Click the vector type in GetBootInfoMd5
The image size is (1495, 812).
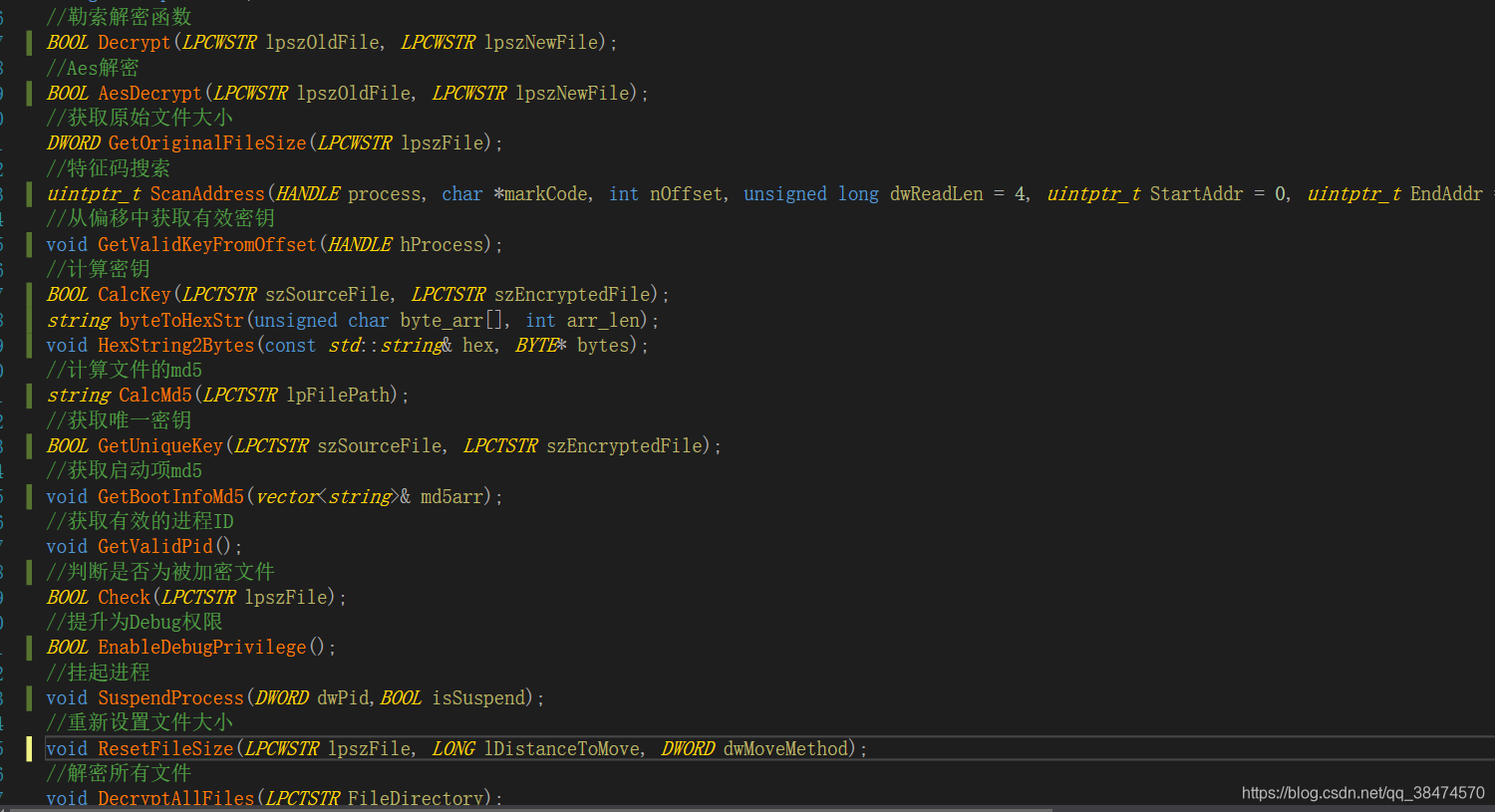(286, 496)
